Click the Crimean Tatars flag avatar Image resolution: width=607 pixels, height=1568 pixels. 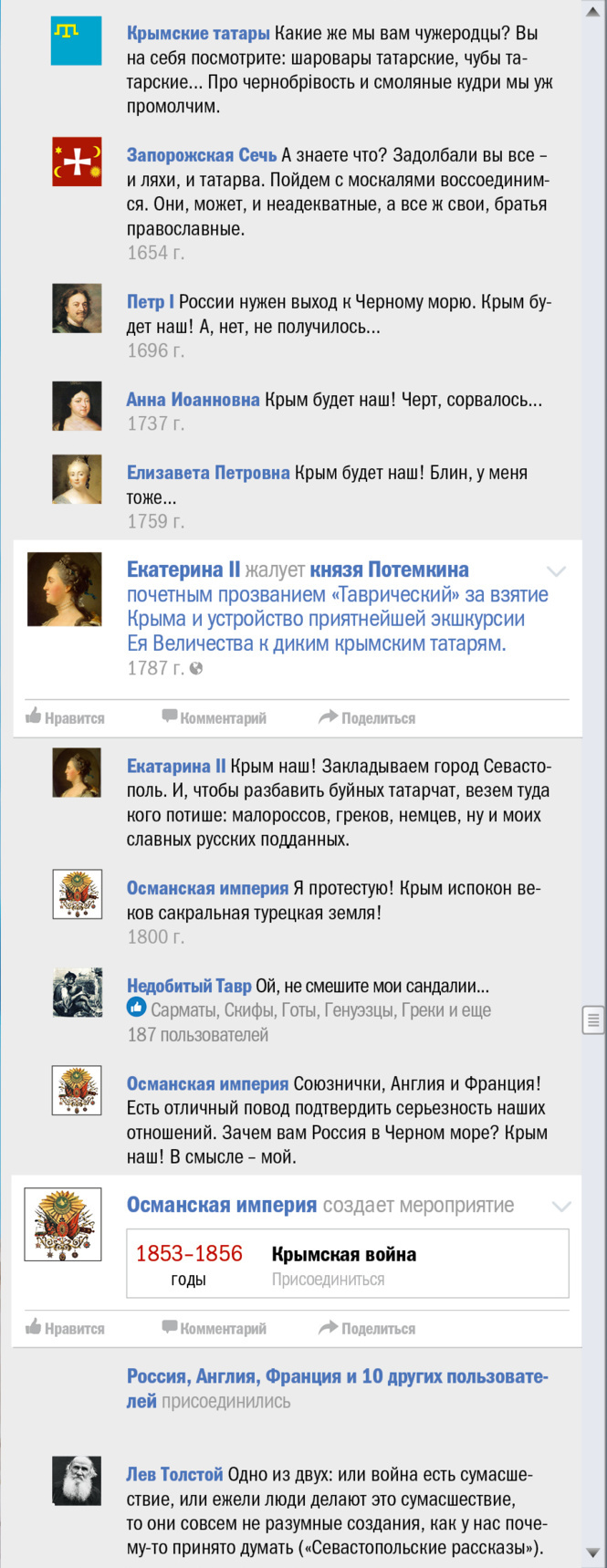(77, 40)
